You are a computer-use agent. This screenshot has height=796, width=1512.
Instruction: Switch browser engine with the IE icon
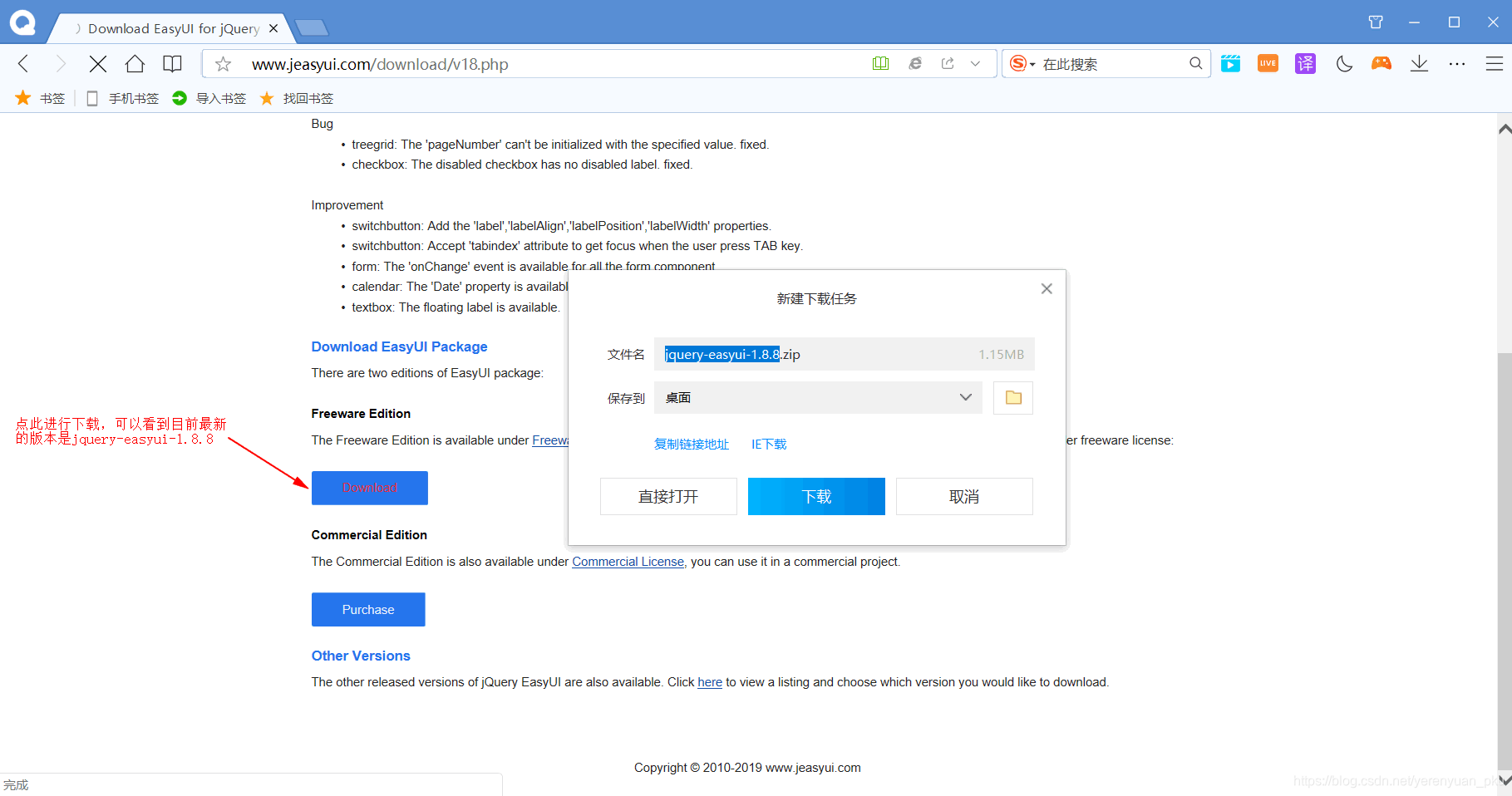pos(915,63)
